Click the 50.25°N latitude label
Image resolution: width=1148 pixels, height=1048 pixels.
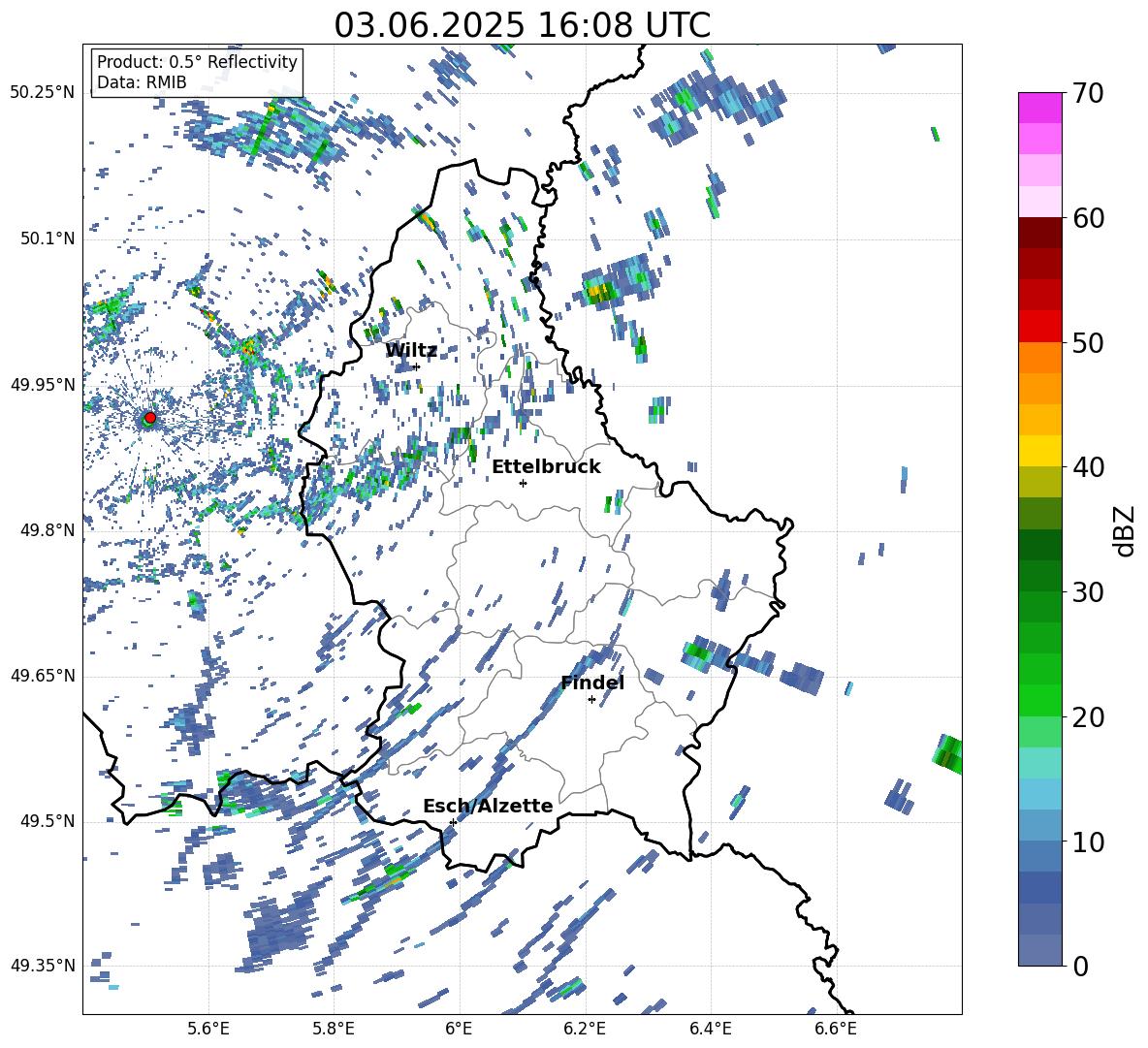[43, 93]
